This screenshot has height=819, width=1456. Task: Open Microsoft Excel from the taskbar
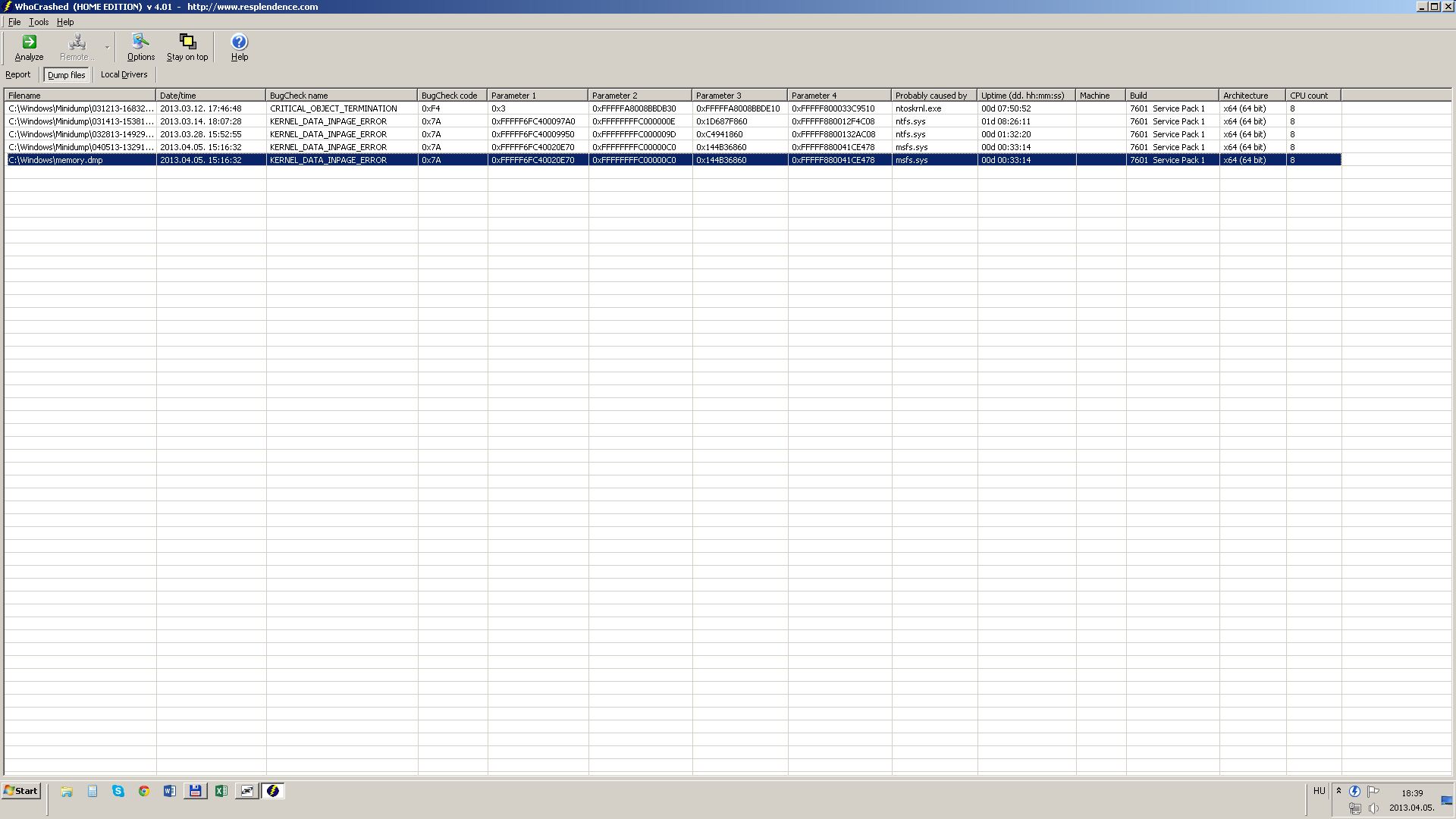coord(221,791)
